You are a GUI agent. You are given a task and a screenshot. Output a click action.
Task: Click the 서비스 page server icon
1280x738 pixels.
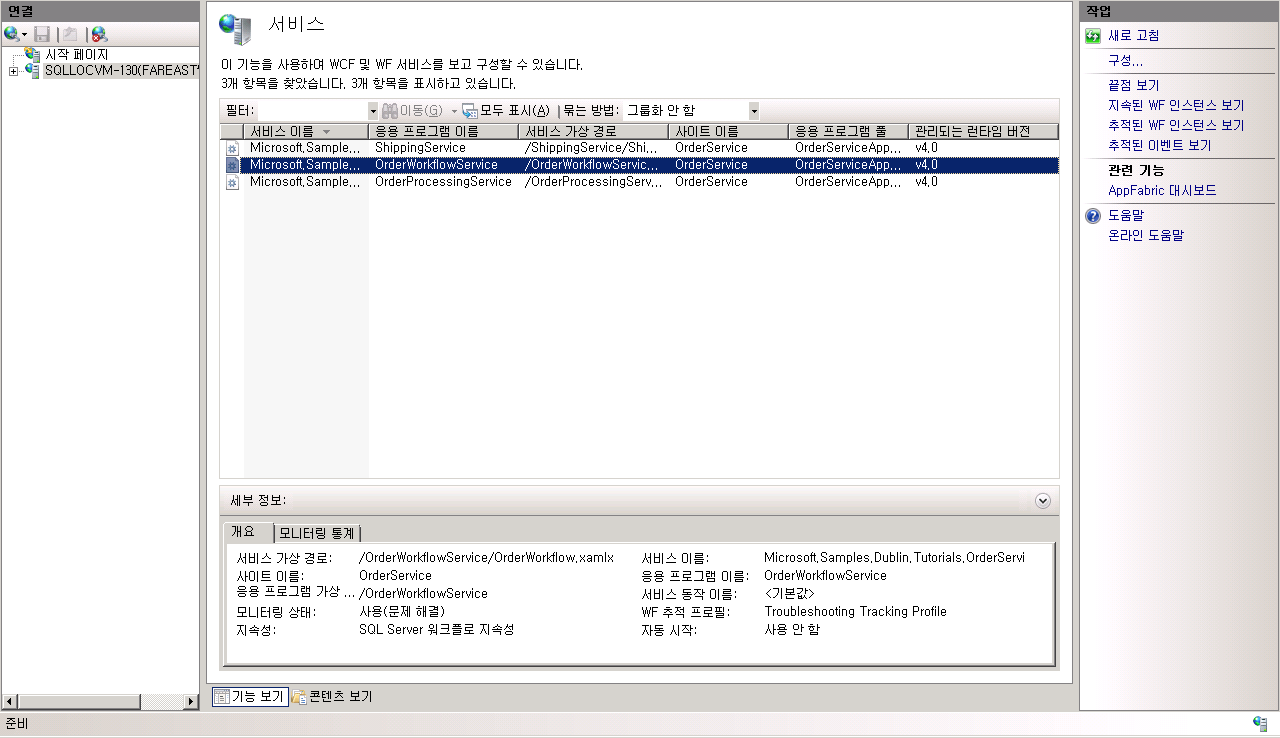(x=236, y=30)
